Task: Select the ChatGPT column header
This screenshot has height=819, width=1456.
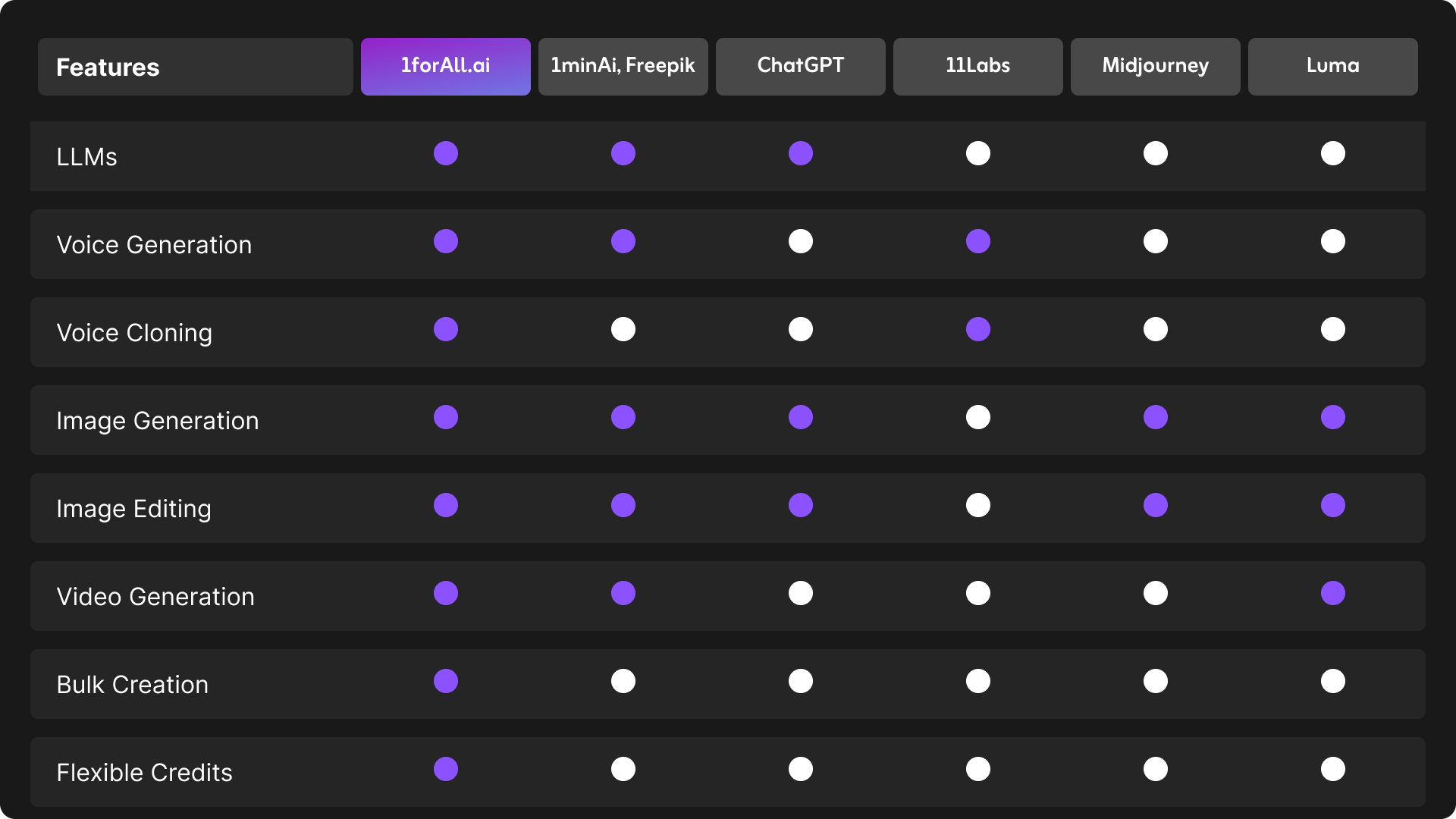Action: [800, 66]
